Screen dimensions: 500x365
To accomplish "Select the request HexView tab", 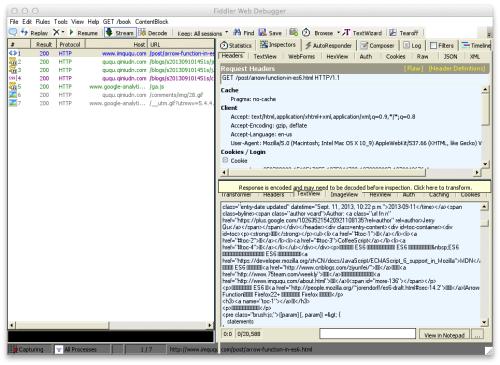I will (x=337, y=57).
